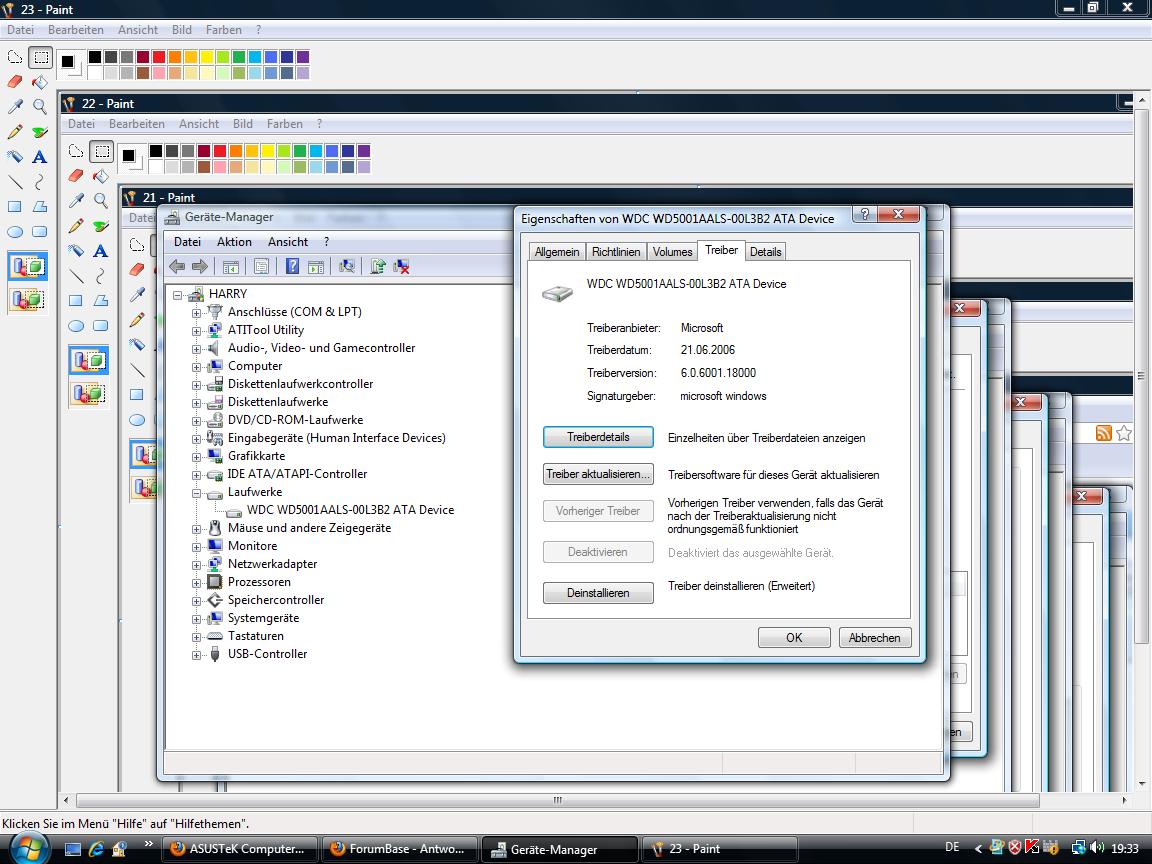This screenshot has width=1152, height=864.
Task: Click the volume speaker tray icon
Action: tap(1097, 848)
